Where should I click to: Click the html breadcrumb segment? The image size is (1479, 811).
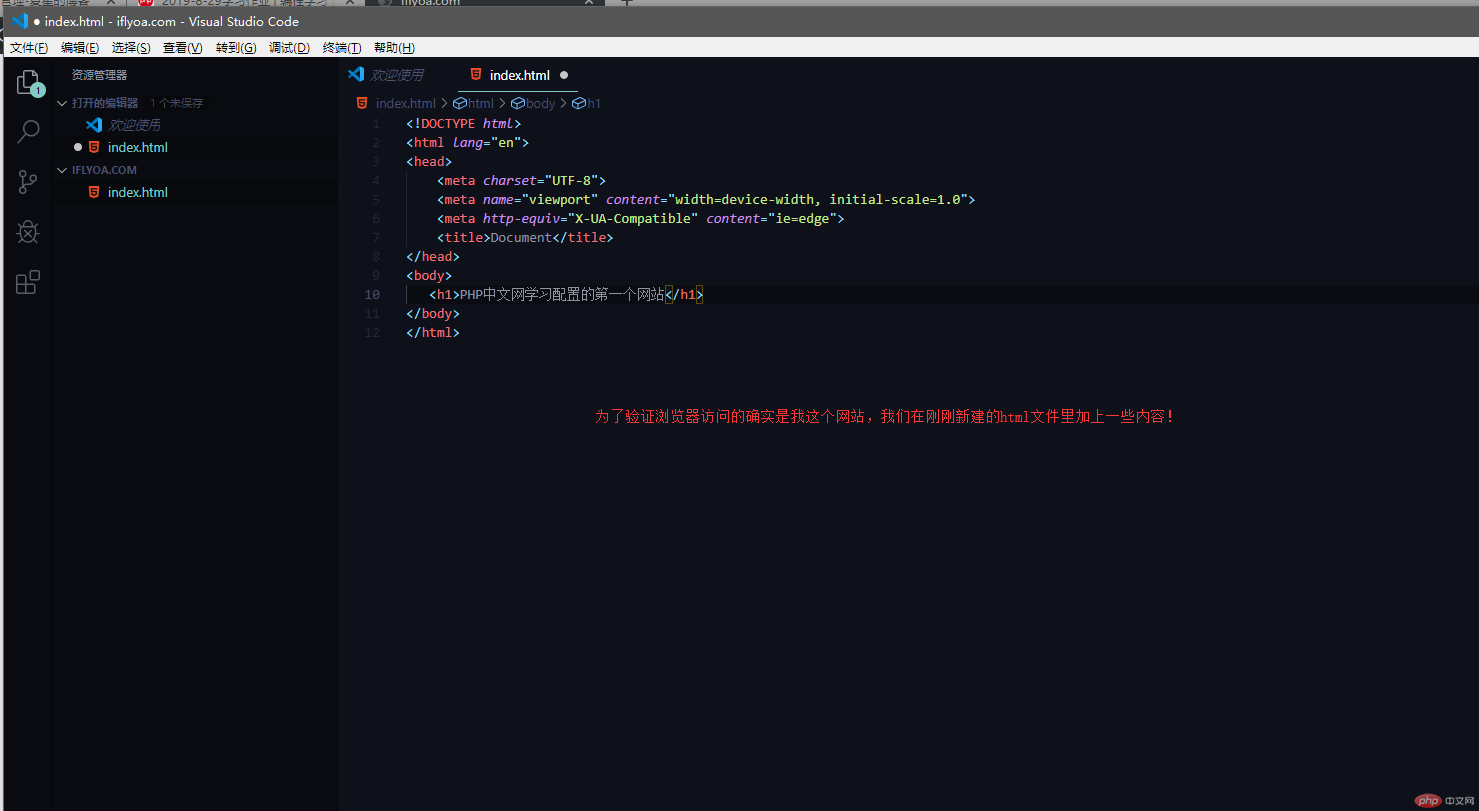pos(475,103)
